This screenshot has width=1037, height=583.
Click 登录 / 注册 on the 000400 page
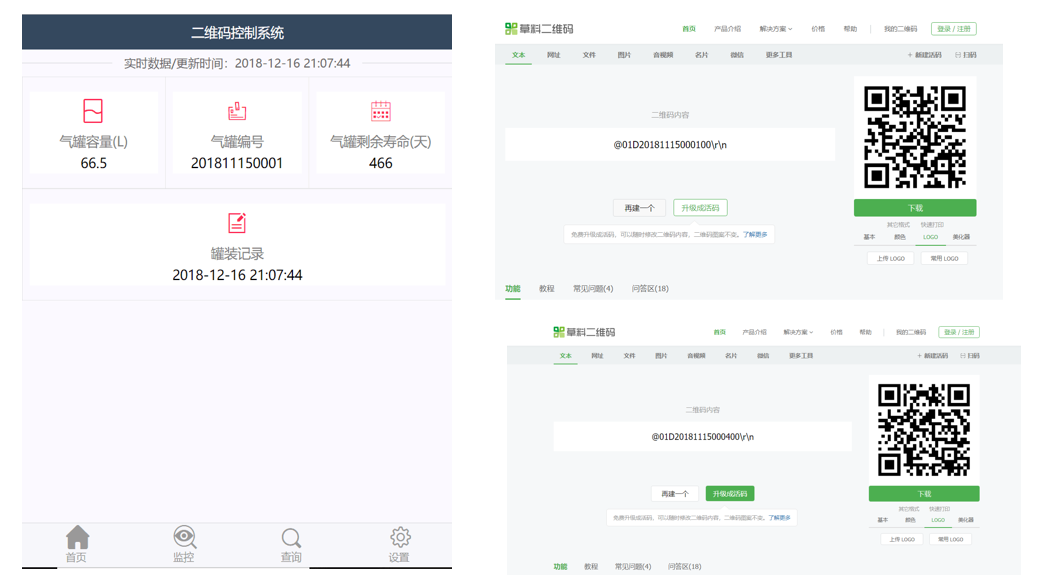(x=959, y=332)
